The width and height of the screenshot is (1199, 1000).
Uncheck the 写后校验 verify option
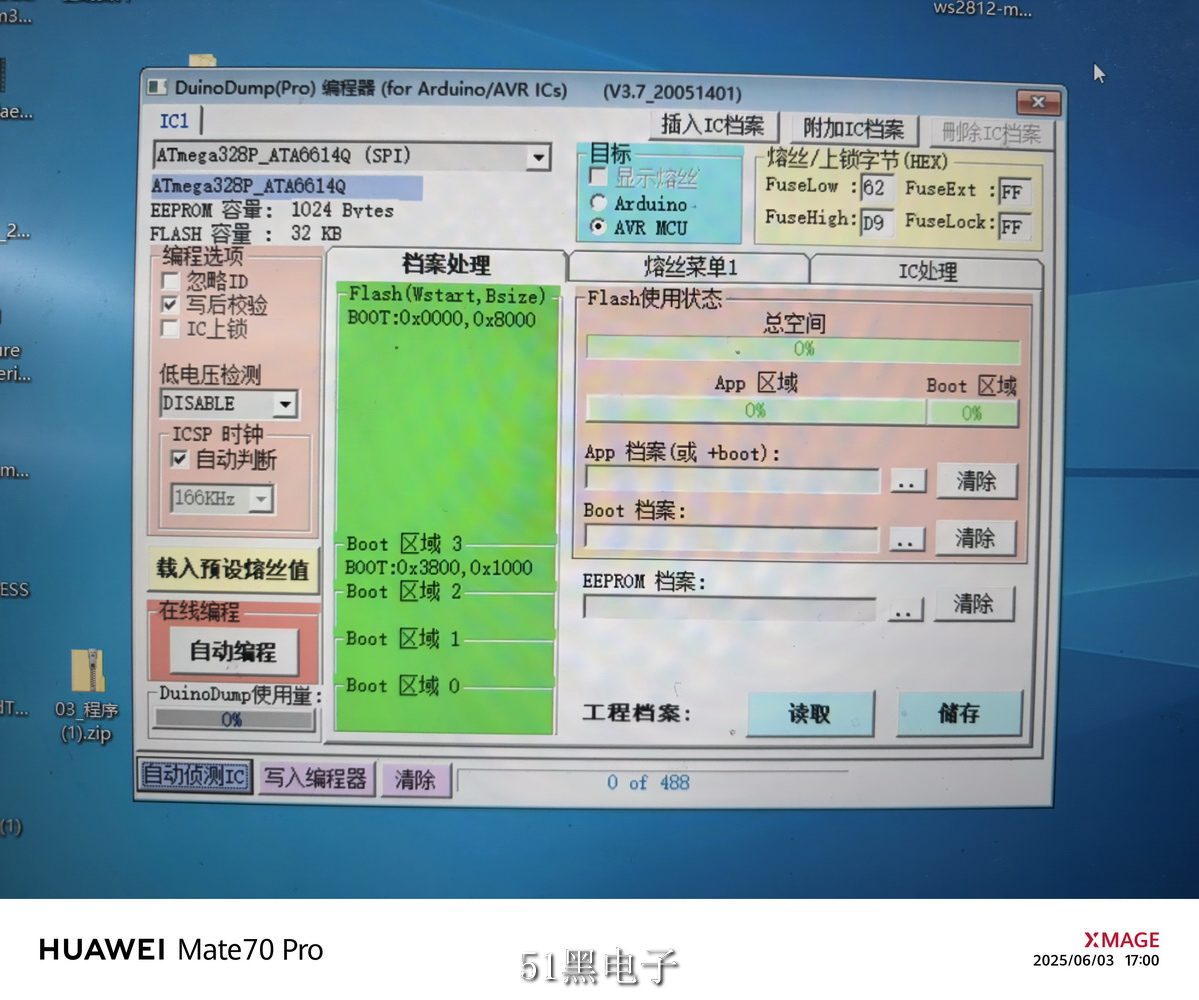tap(171, 305)
